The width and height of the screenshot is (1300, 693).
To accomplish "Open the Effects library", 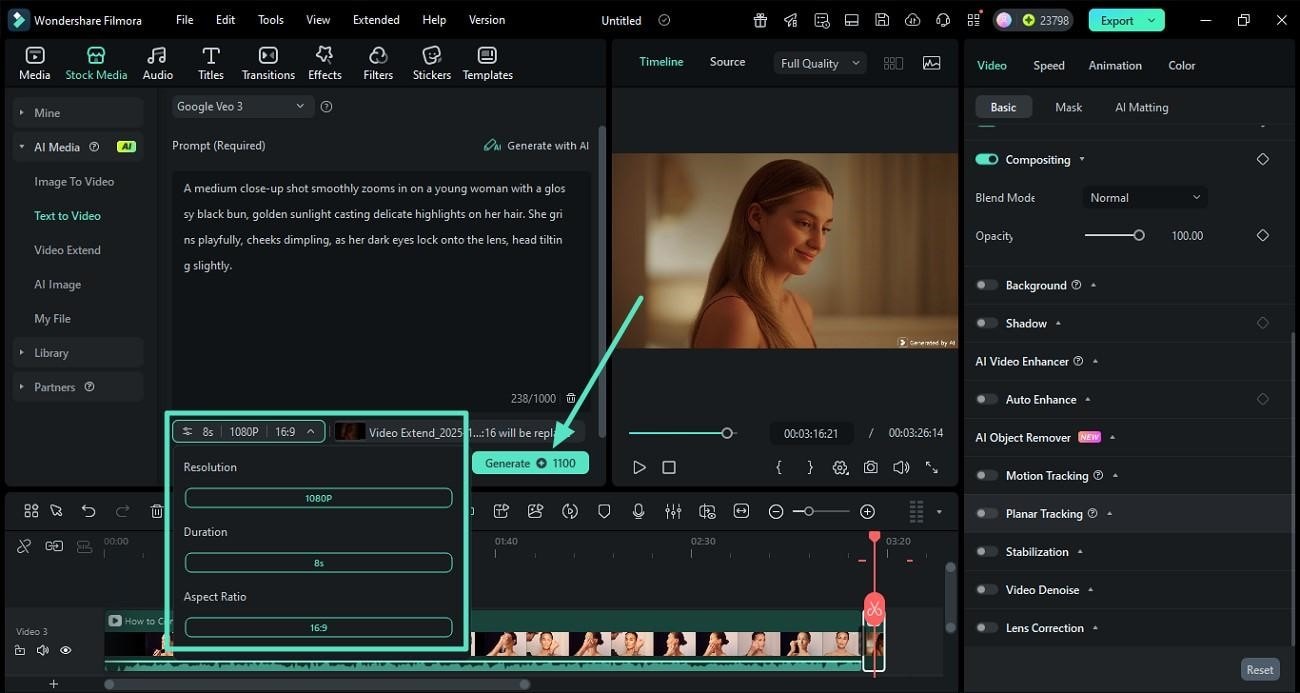I will point(324,61).
